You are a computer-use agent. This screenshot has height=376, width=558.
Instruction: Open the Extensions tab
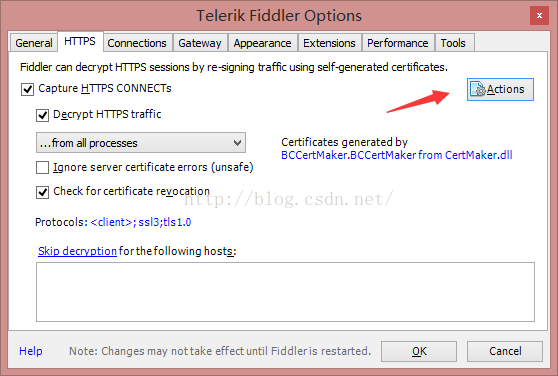[330, 43]
